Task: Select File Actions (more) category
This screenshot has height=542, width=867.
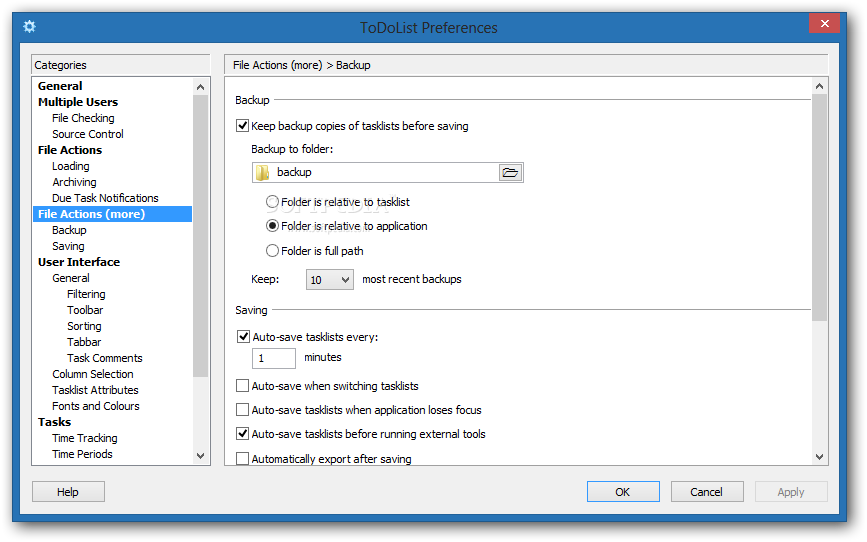Action: [113, 214]
